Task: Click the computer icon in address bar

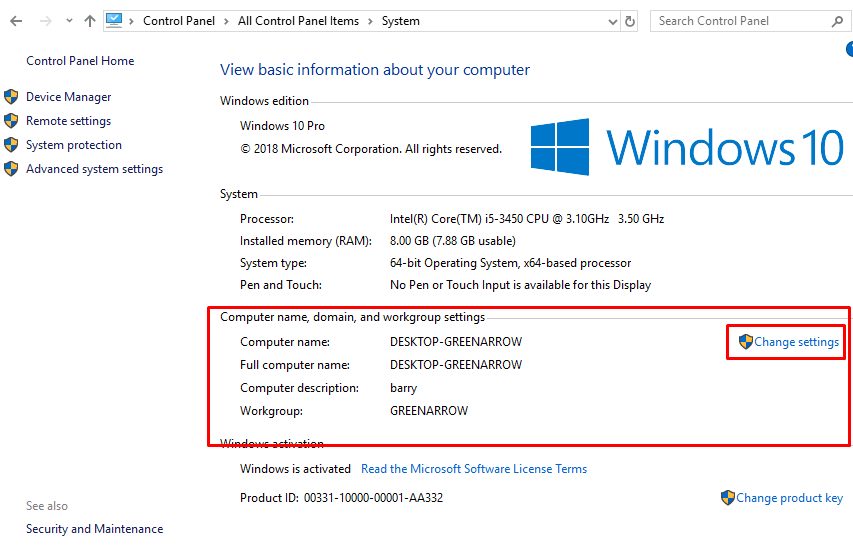Action: pos(114,21)
